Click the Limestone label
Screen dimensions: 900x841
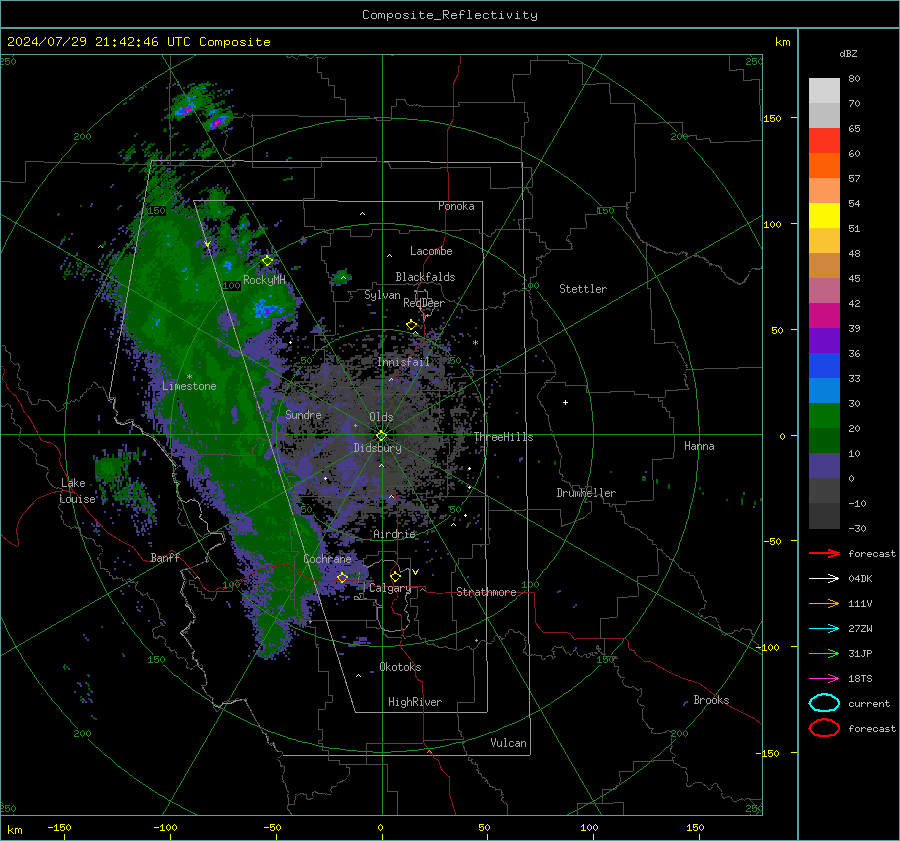point(189,386)
